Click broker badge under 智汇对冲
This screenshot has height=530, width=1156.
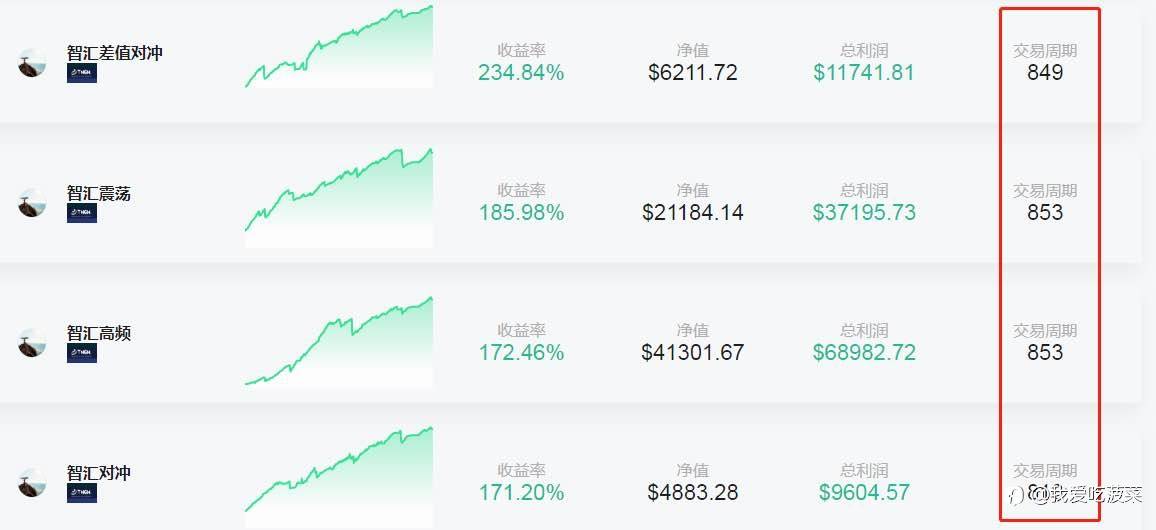[82, 493]
